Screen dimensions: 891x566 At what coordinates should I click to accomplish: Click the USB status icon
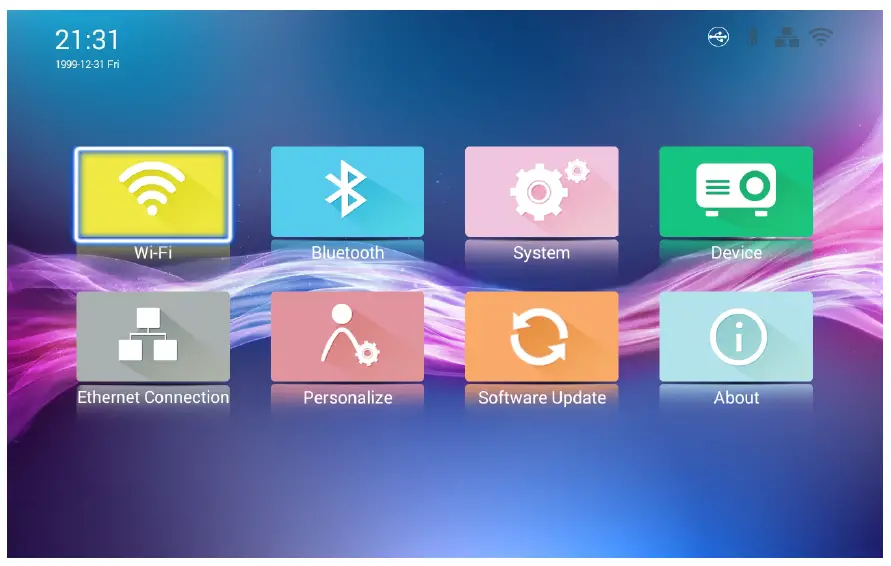click(718, 38)
